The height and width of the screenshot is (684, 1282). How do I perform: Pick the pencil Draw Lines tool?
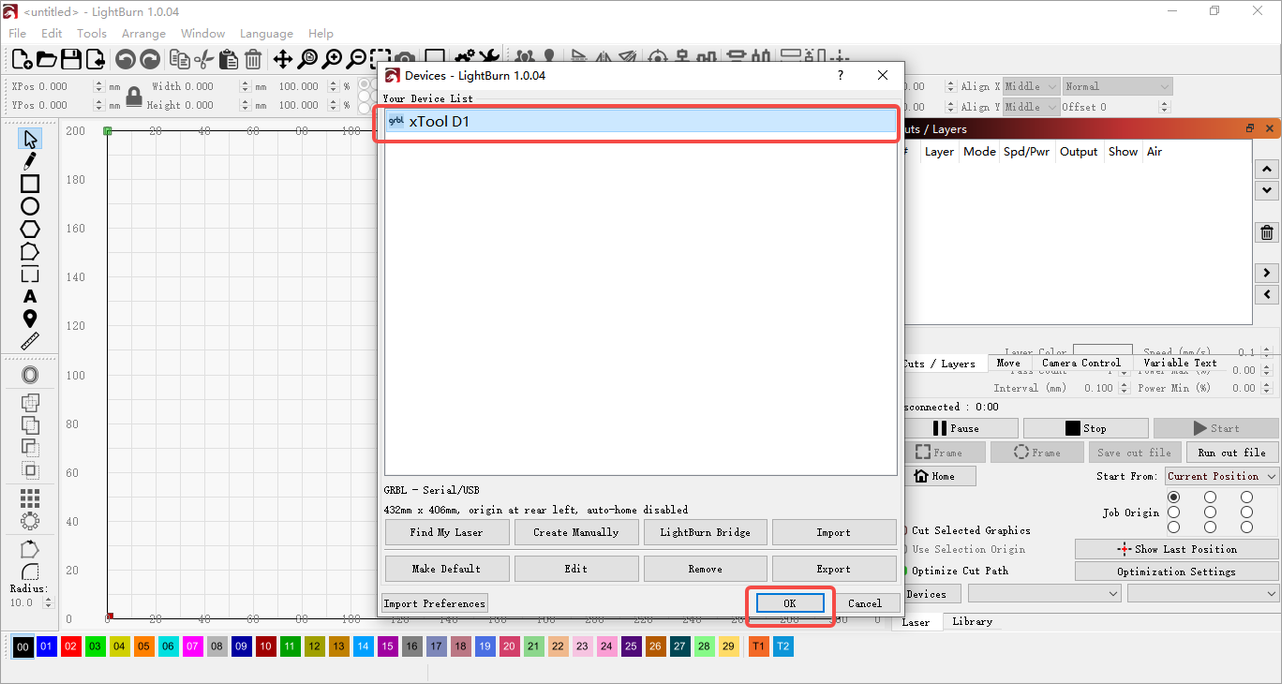click(30, 161)
